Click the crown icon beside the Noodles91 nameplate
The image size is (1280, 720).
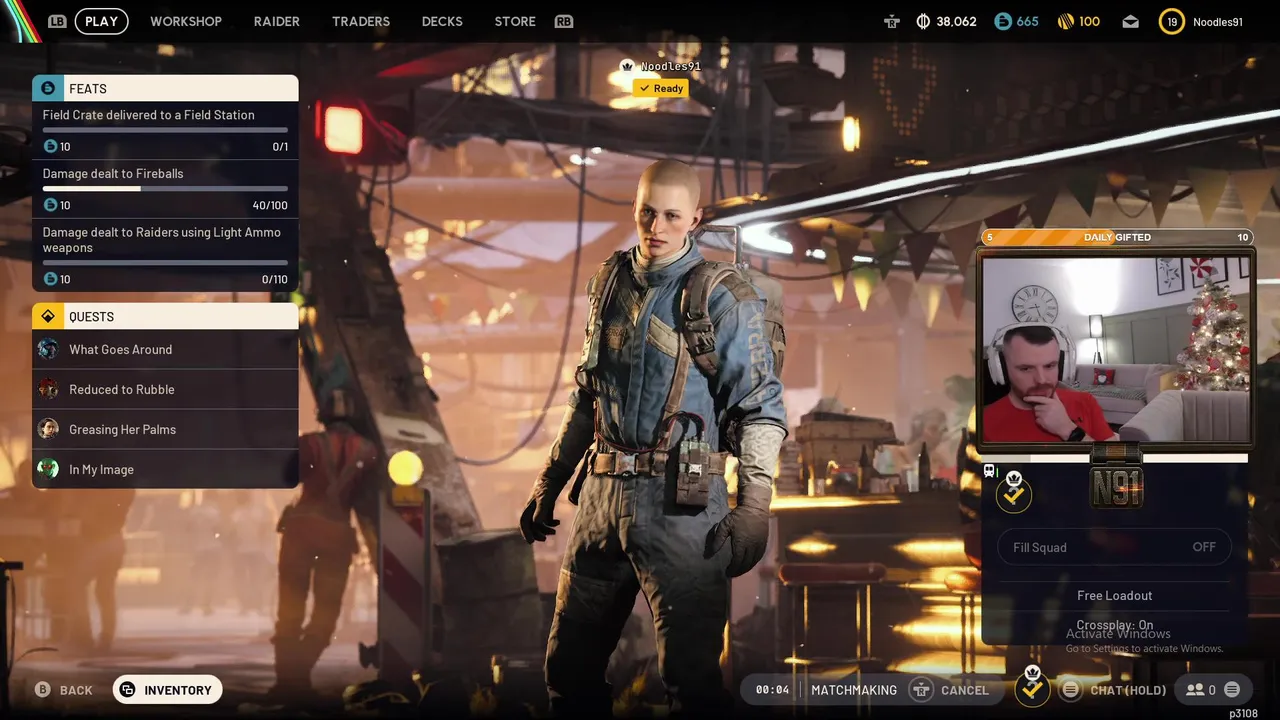[x=627, y=66]
